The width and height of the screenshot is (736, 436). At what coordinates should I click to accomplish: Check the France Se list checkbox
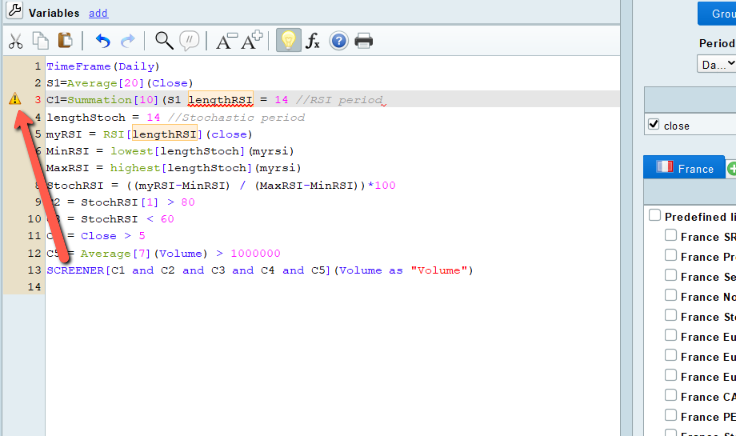pos(671,275)
